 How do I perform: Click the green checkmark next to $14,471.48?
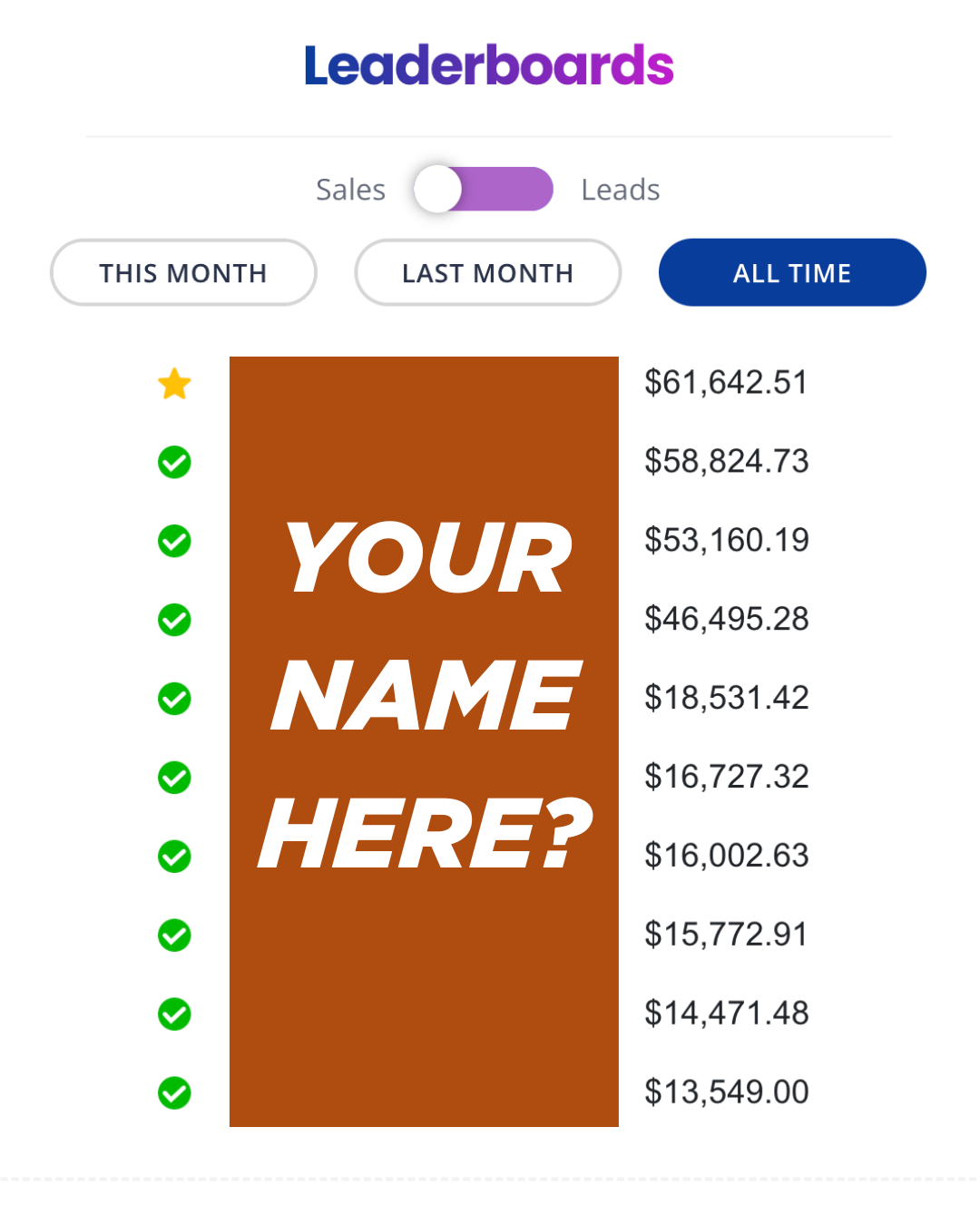(174, 1014)
